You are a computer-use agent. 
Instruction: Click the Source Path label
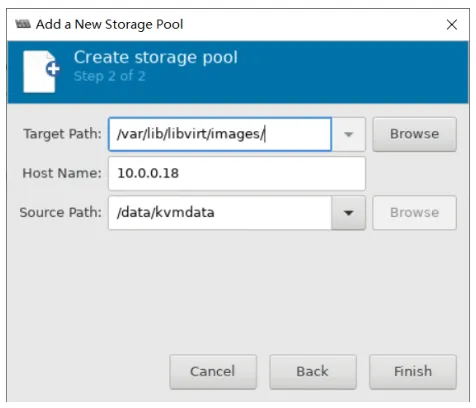61,213
